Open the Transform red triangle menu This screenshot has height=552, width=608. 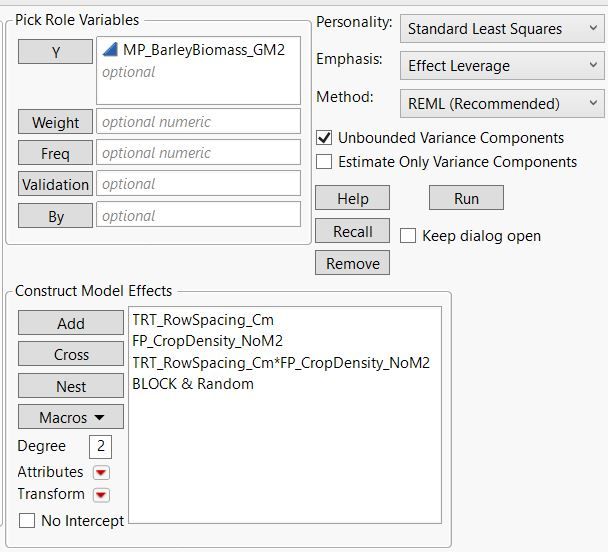[x=101, y=495]
